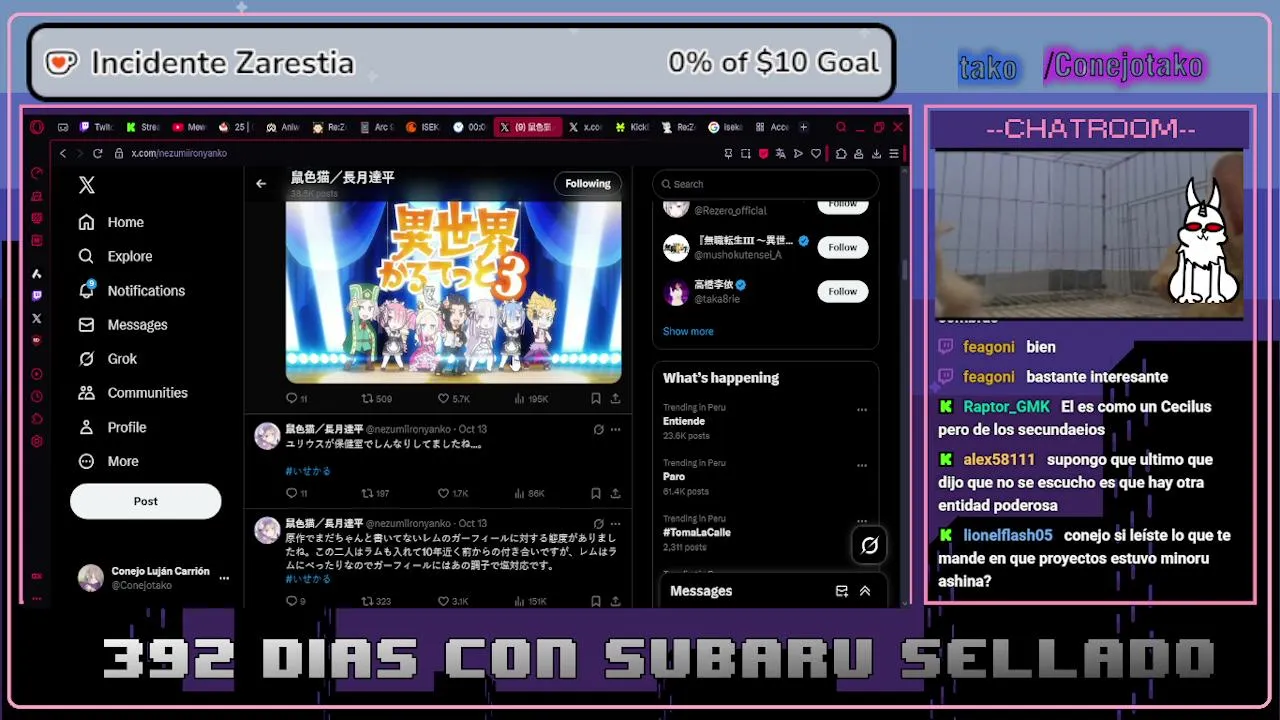Click the browser tab search magnifier

[841, 127]
